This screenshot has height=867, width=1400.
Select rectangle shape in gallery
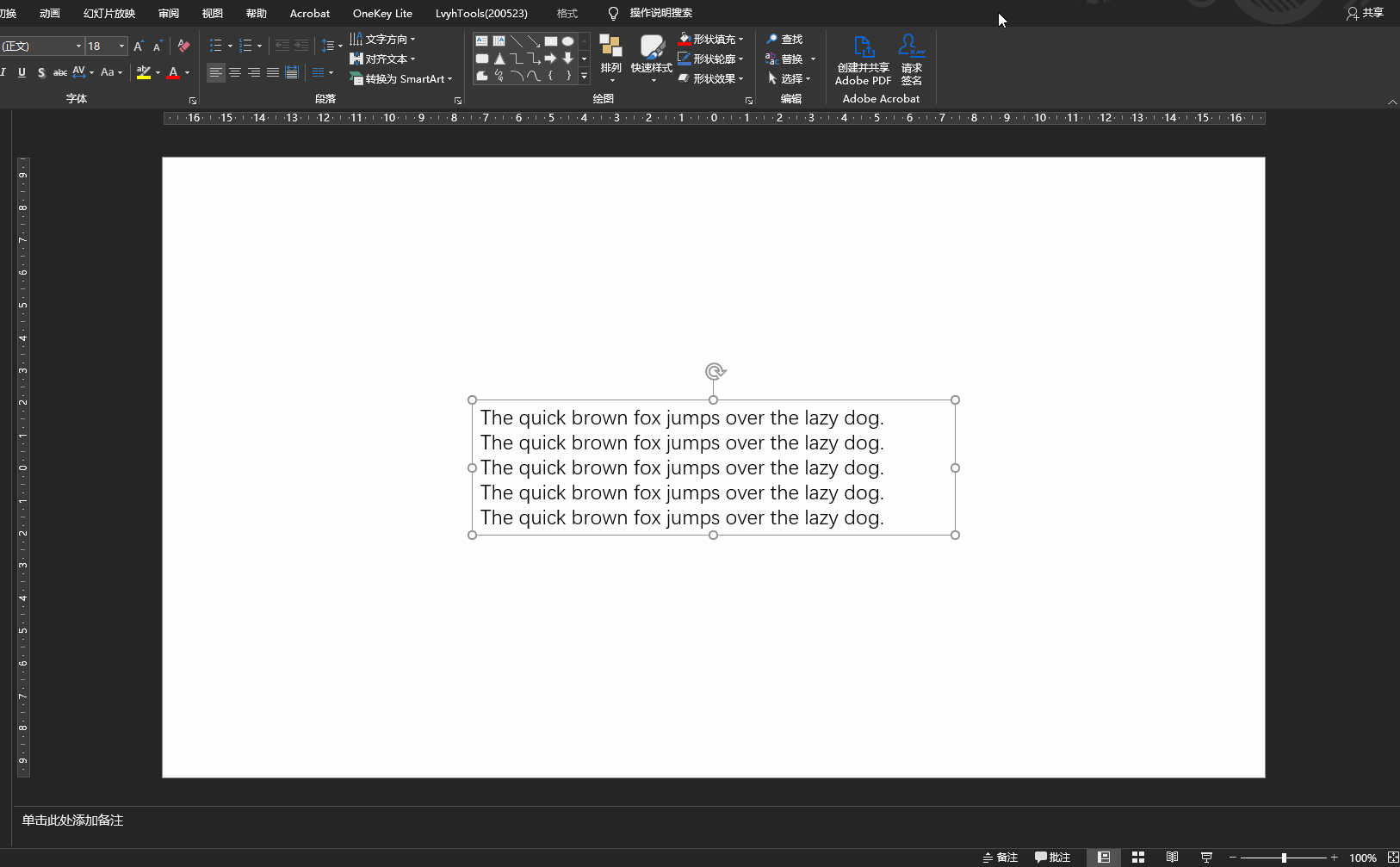[x=551, y=41]
